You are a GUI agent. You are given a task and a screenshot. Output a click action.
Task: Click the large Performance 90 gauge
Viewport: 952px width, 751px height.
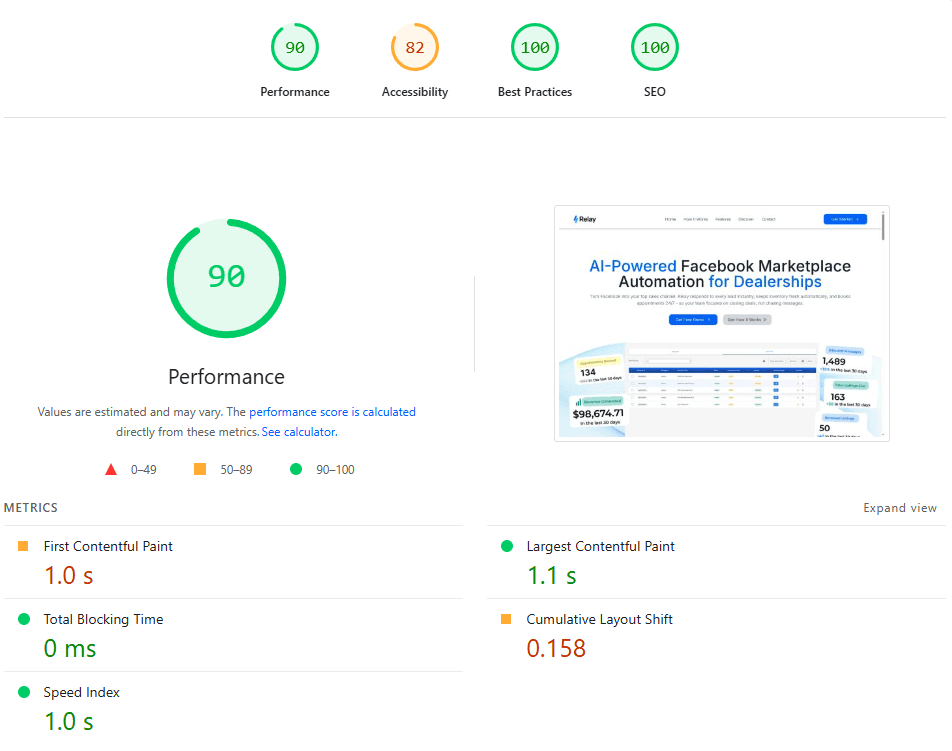click(226, 278)
